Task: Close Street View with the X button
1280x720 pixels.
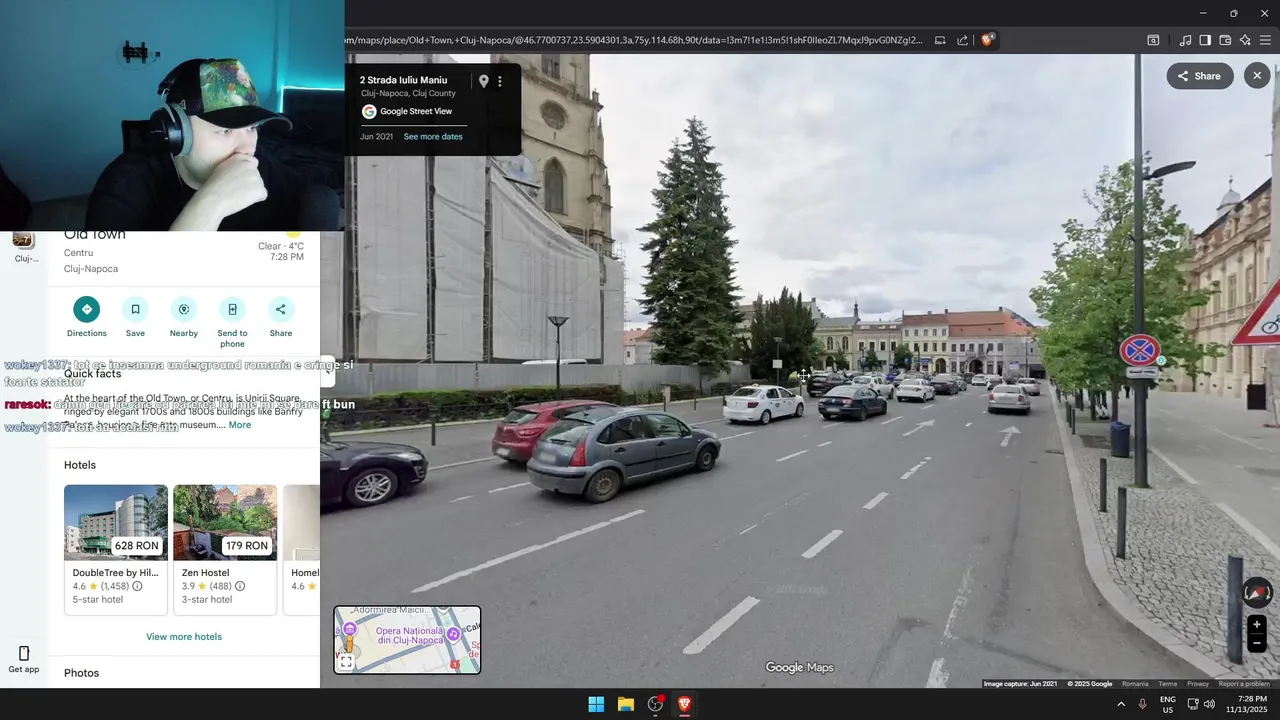Action: [1257, 75]
